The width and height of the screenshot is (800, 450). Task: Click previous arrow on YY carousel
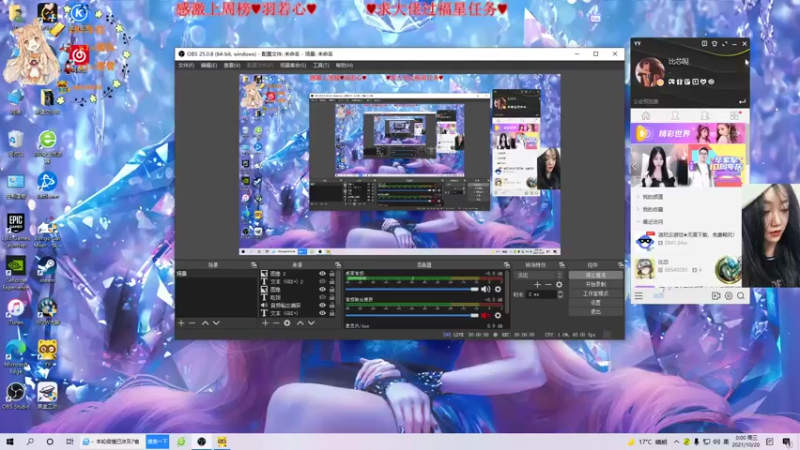(634, 166)
